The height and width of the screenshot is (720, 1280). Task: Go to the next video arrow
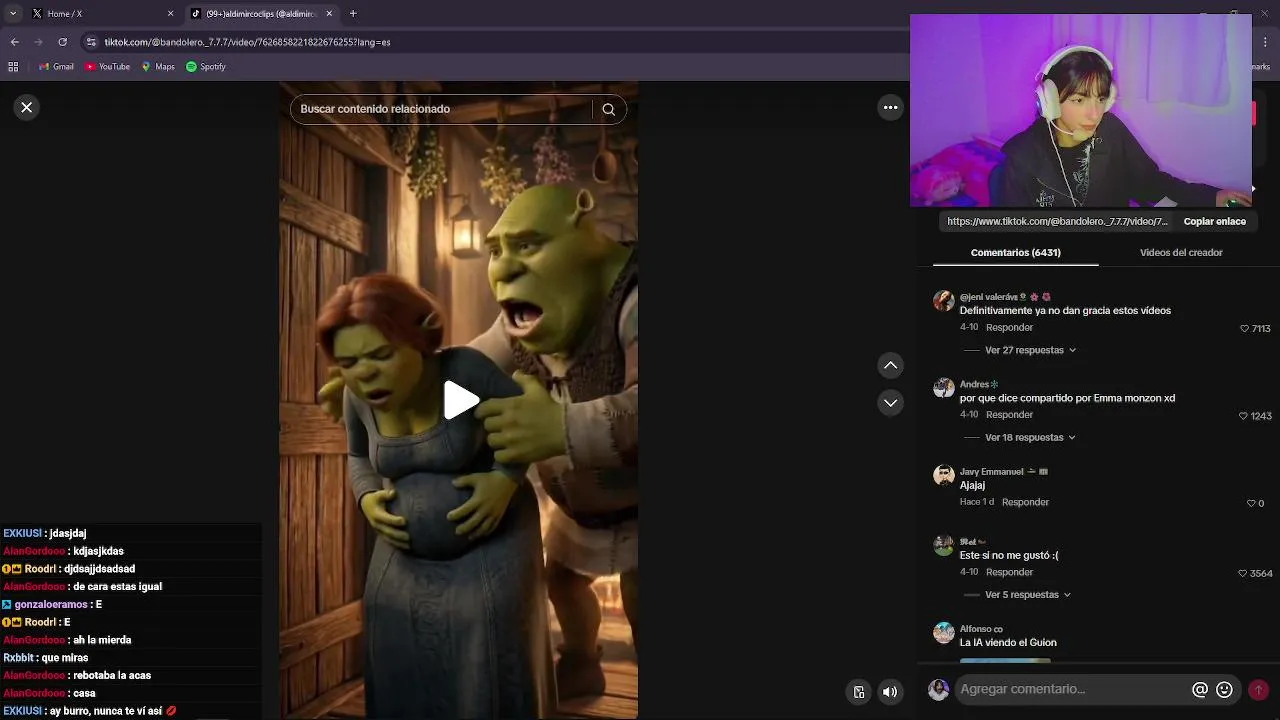pos(890,403)
